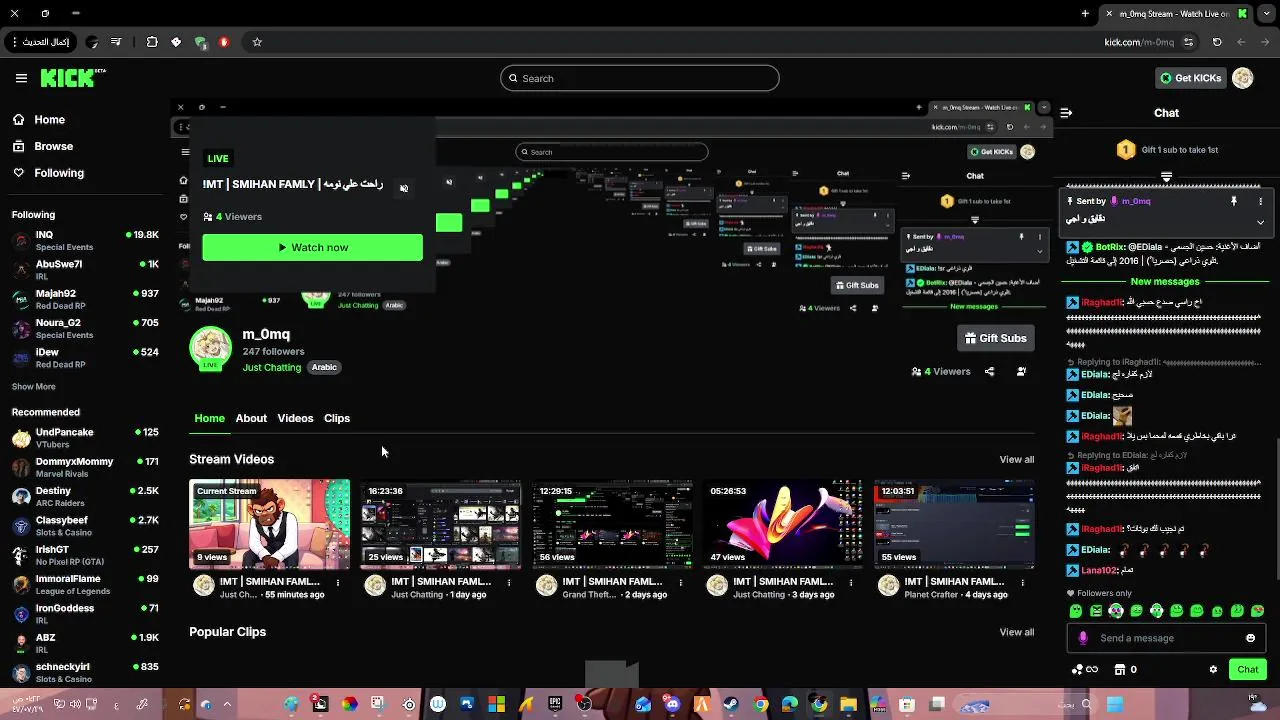Viewport: 1280px width, 720px height.
Task: Select the About channel tab
Action: pos(251,418)
